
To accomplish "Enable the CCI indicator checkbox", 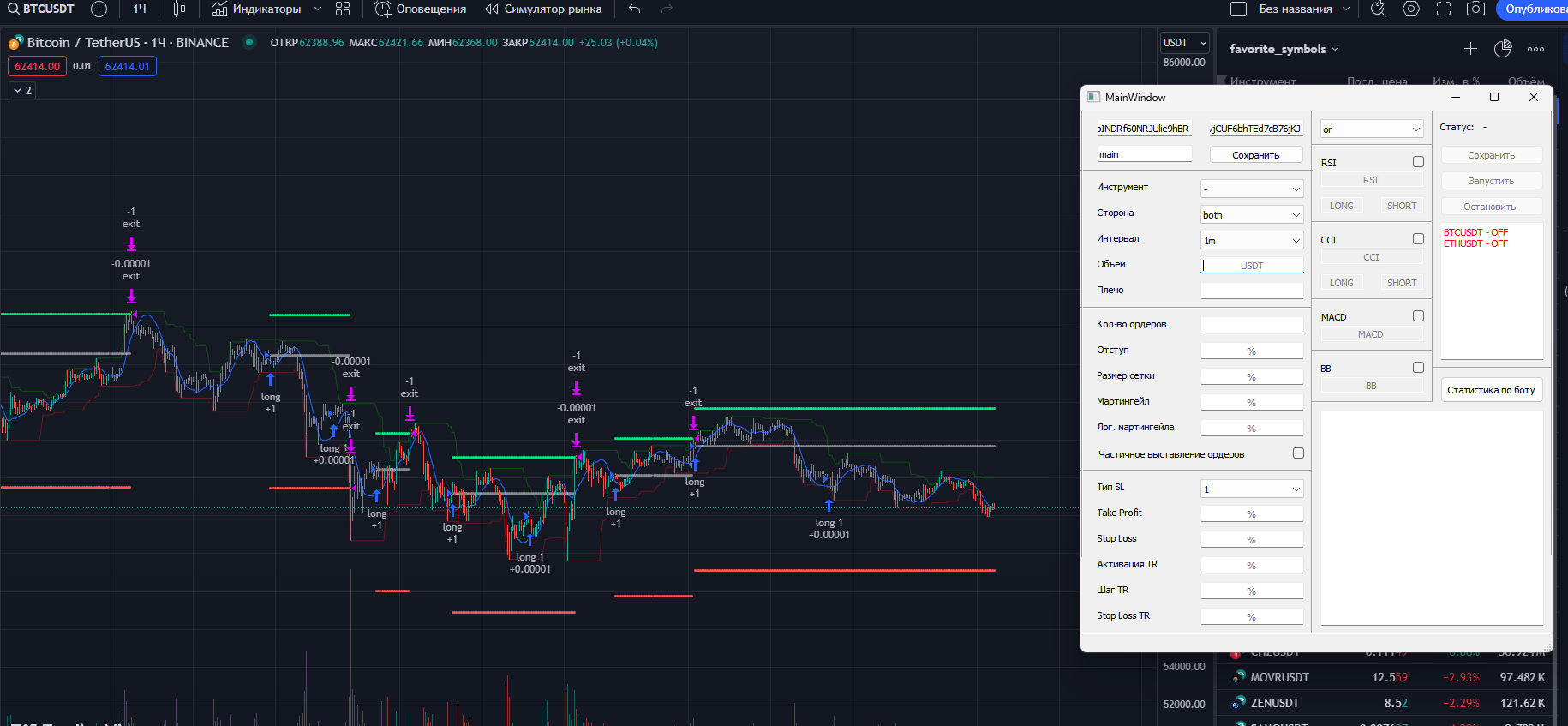I will pos(1418,239).
